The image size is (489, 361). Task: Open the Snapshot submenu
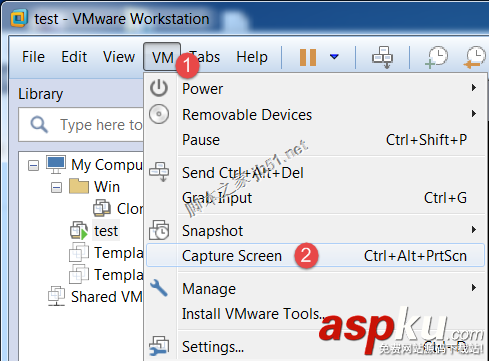click(x=315, y=231)
